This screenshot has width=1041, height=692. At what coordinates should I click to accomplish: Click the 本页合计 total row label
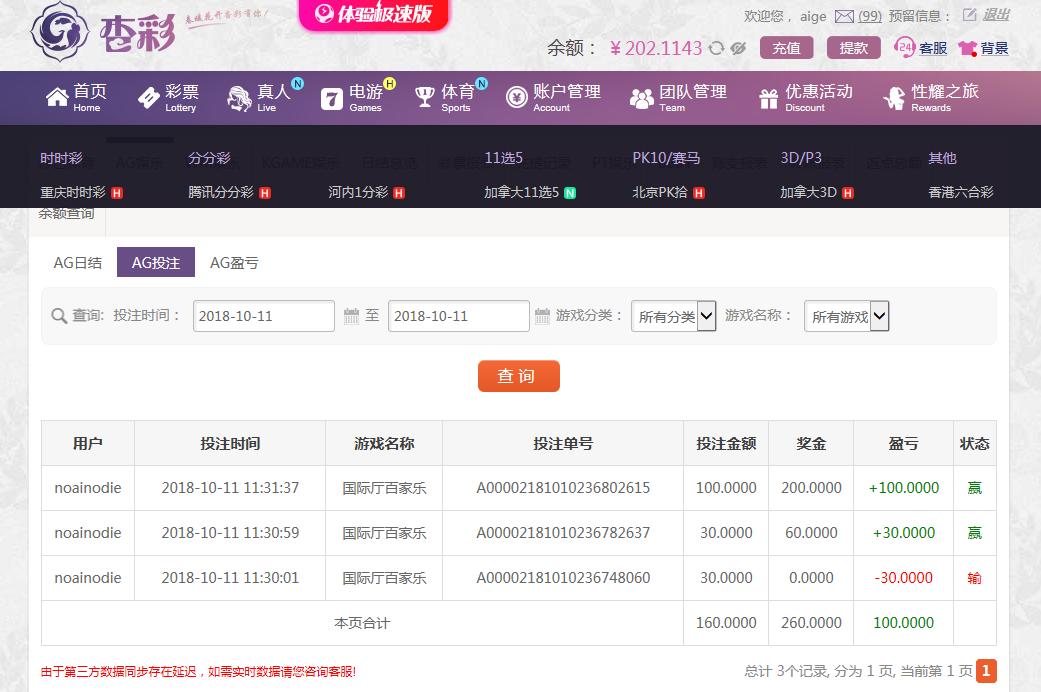(362, 623)
